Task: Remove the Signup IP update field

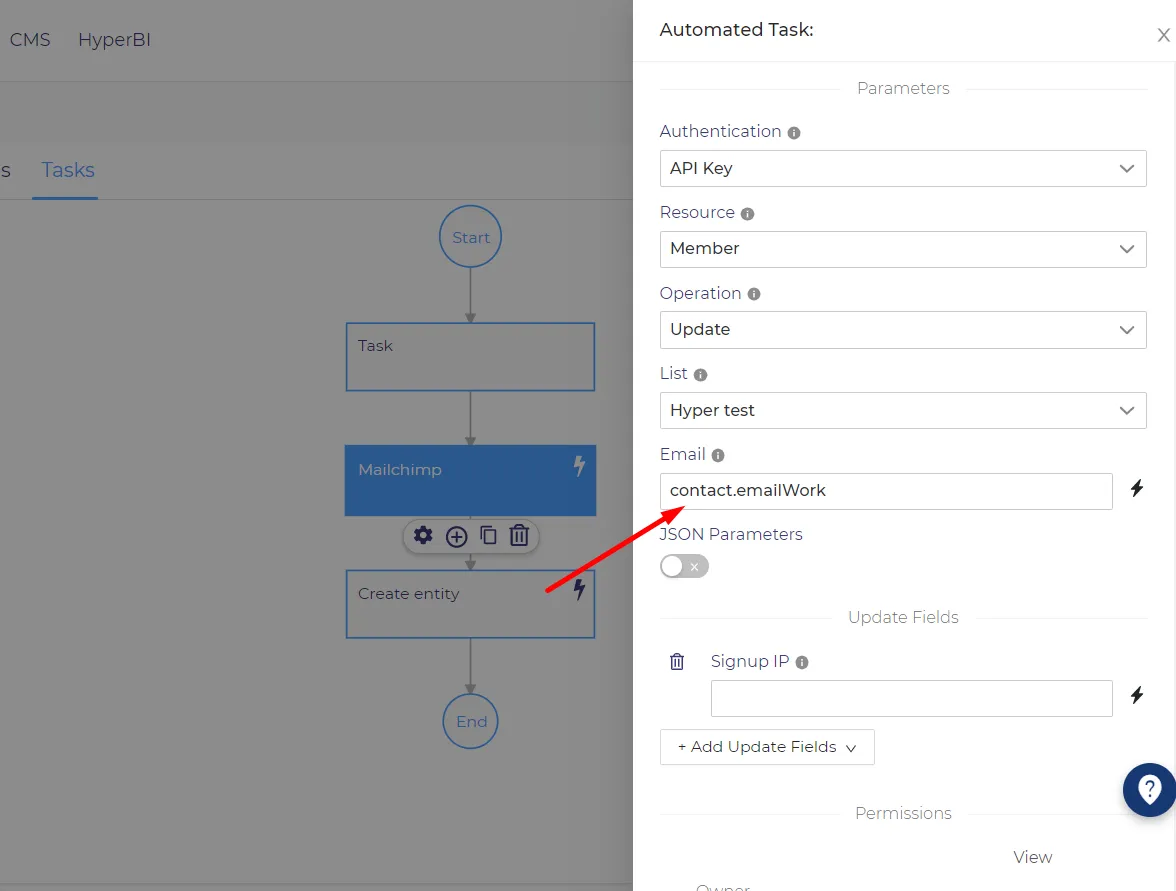Action: (x=676, y=662)
